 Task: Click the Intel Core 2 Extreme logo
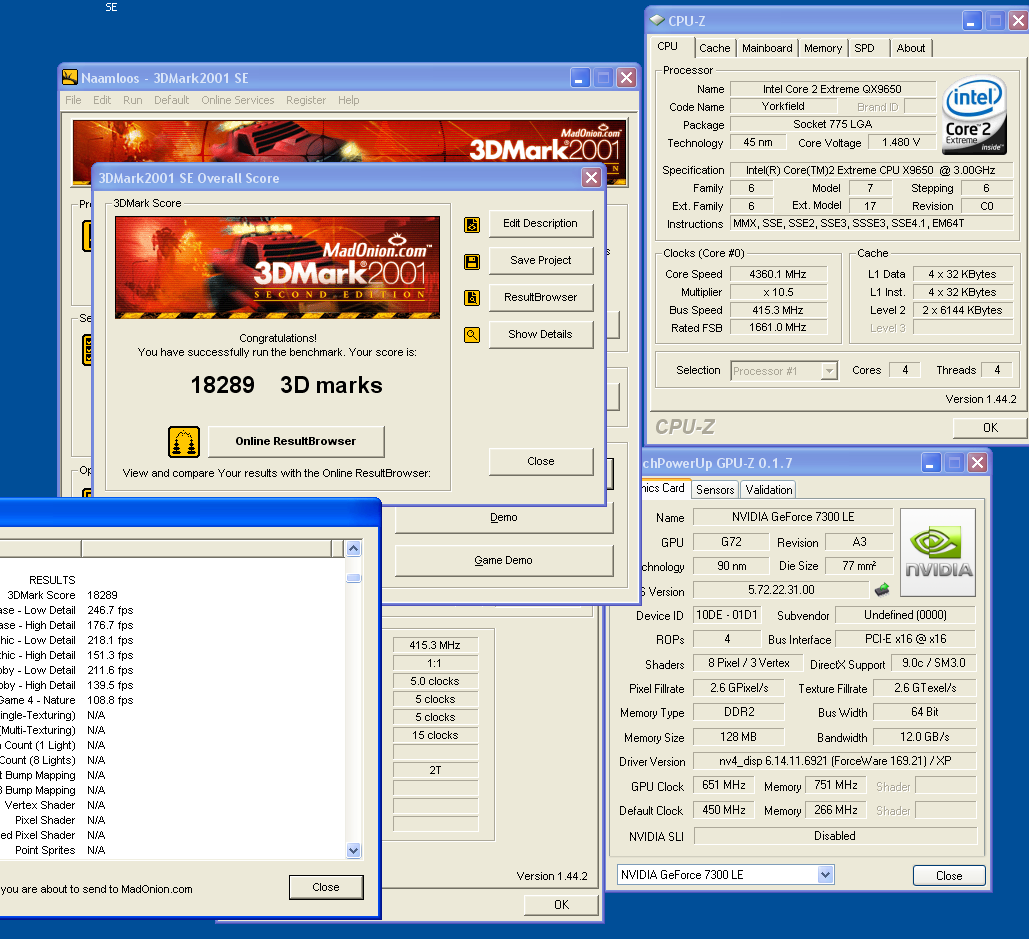coord(975,115)
